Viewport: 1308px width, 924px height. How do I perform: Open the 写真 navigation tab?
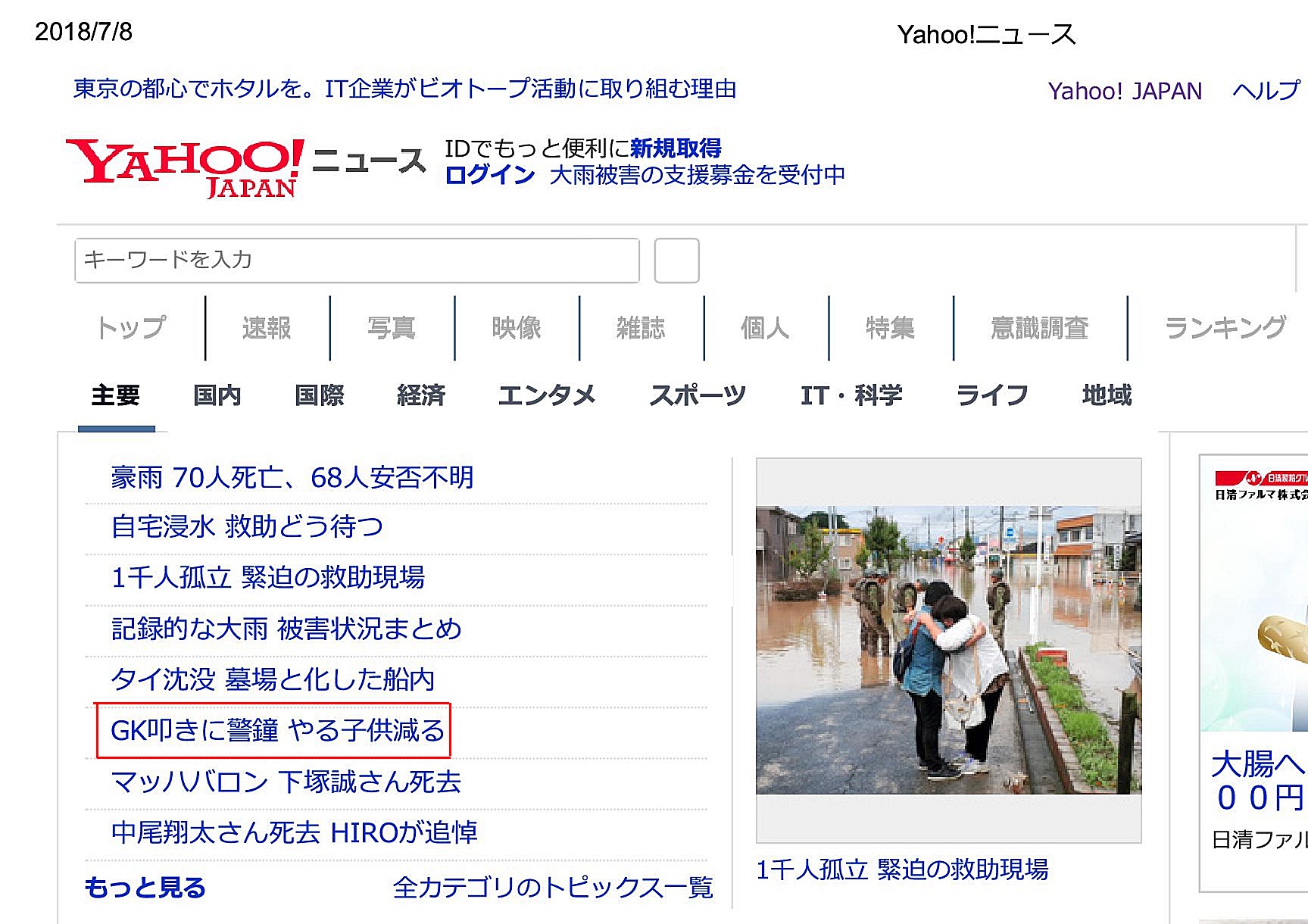392,328
